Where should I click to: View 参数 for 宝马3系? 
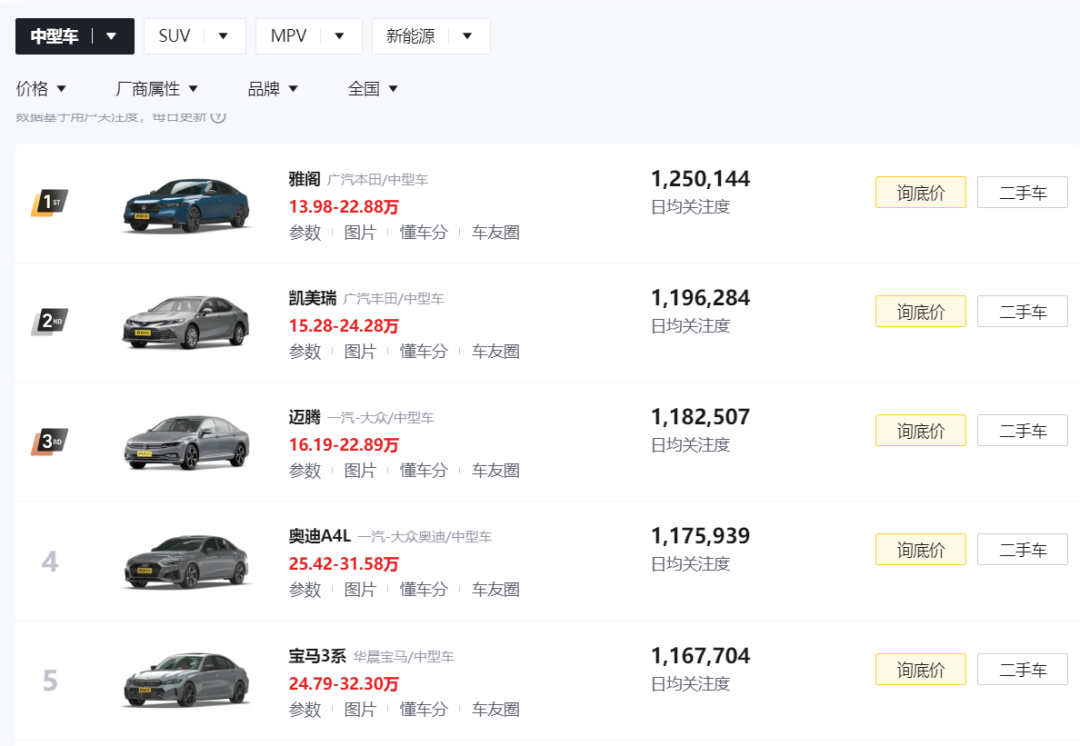coord(305,710)
